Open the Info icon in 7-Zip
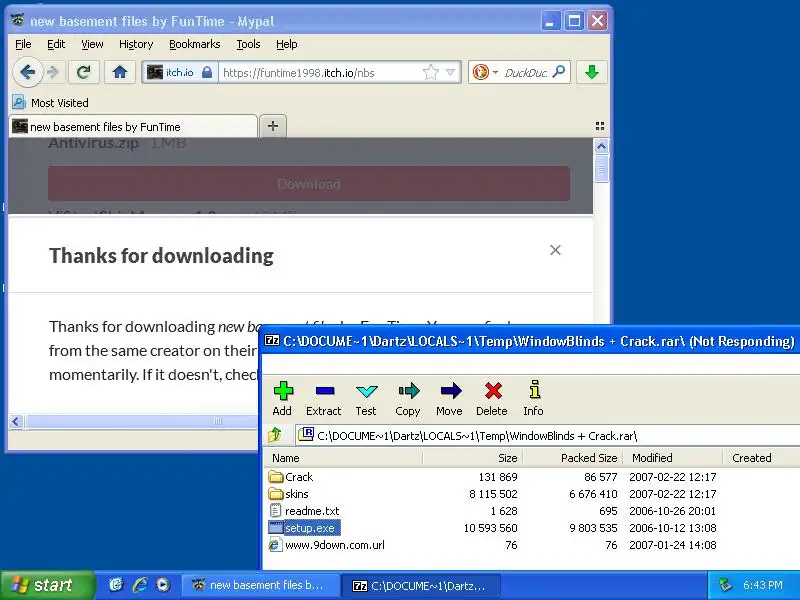 (x=534, y=398)
